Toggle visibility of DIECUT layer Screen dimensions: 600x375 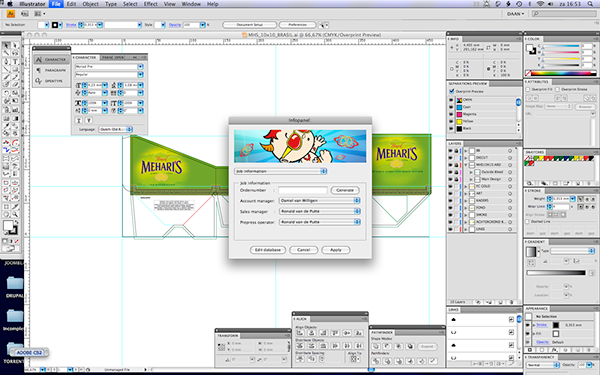click(x=451, y=158)
